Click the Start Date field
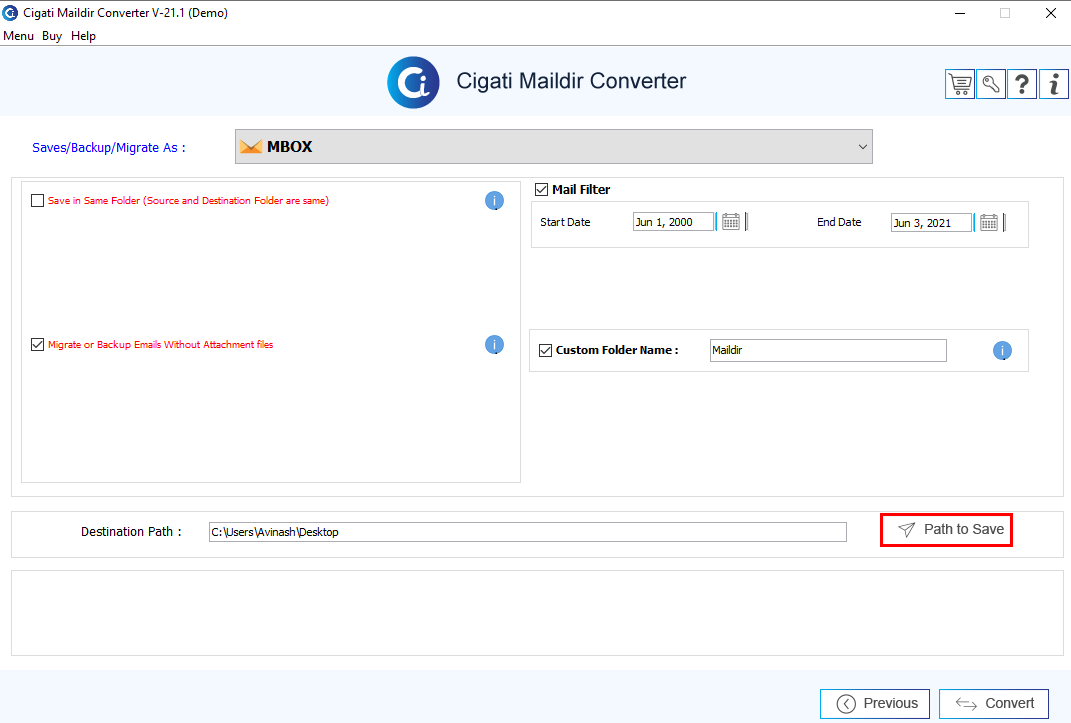The image size is (1071, 723). click(673, 222)
